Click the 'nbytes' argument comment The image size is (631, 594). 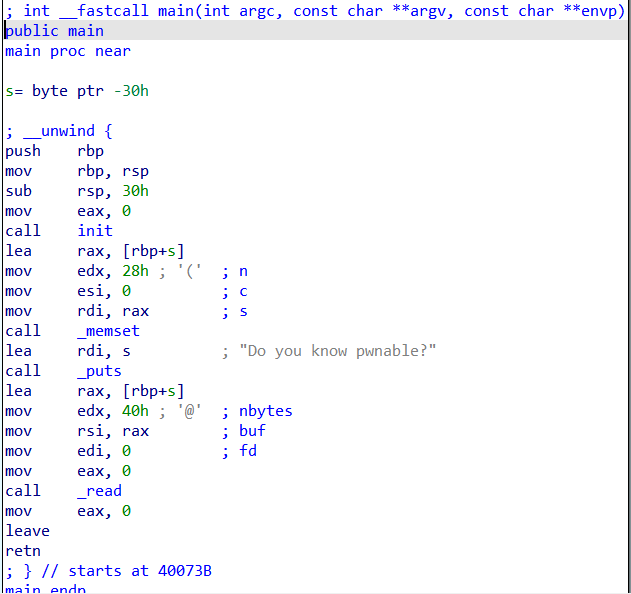tap(266, 411)
